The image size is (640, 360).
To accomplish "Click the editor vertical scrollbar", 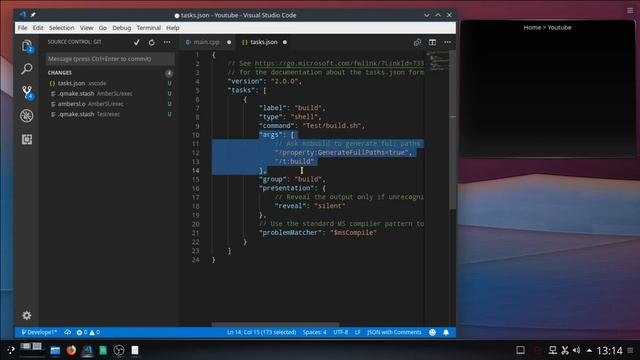I will click(453, 130).
